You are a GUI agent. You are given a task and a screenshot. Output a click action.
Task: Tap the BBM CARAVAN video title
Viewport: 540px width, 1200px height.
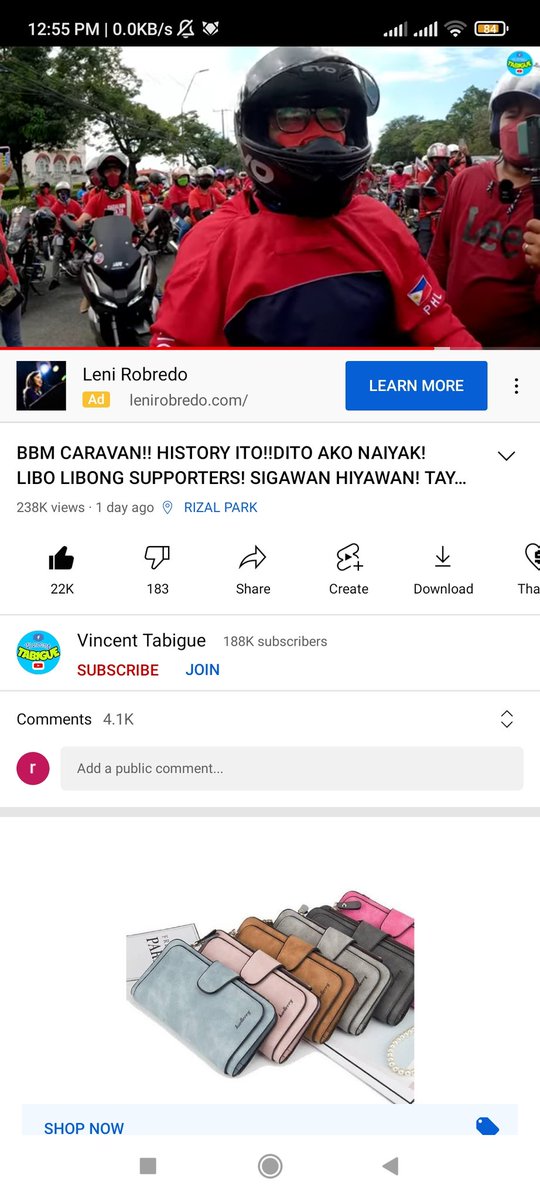tap(242, 466)
